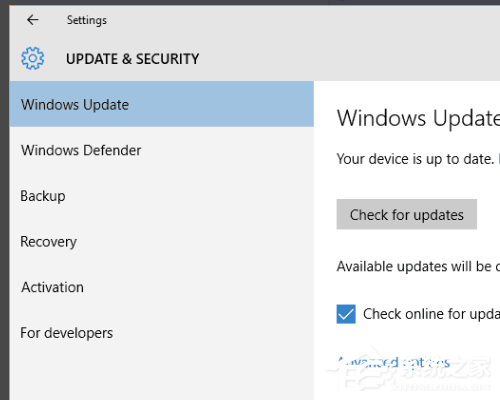500x400 pixels.
Task: Click the Check for updates button
Action: 407,214
